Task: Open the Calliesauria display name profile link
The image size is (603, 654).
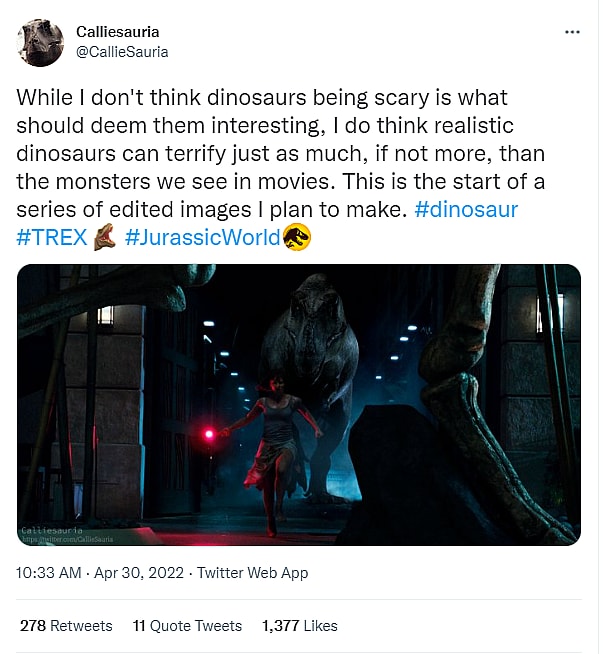Action: (x=117, y=32)
